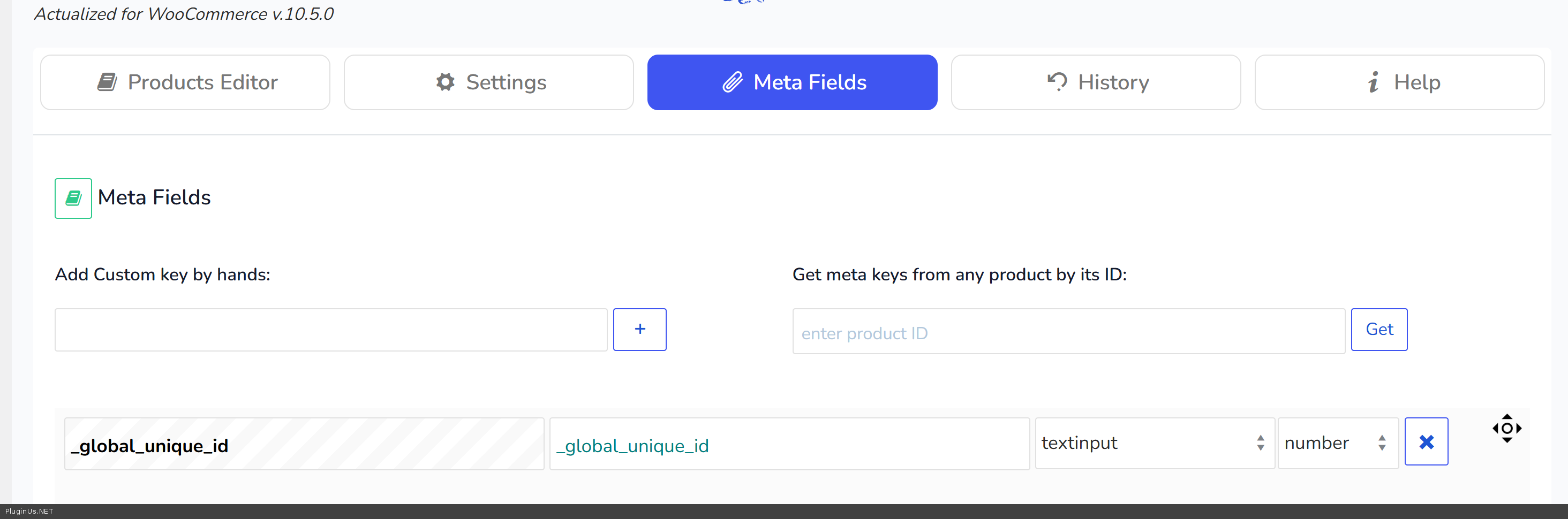
Task: Click the gear icon in Settings tab
Action: click(446, 82)
